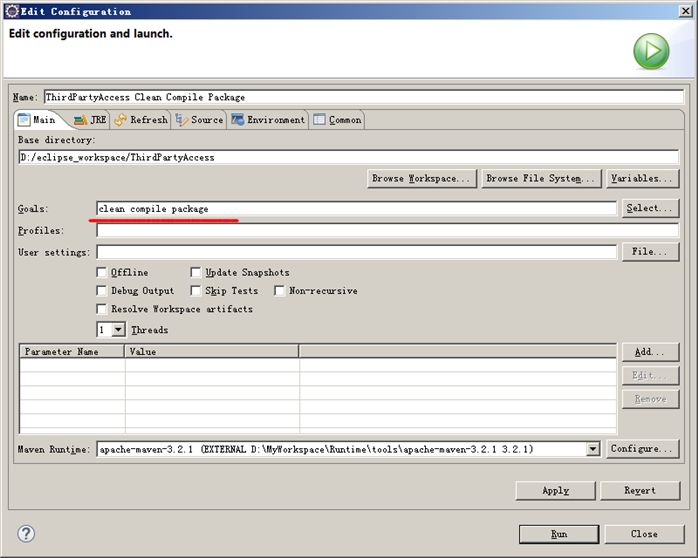Focus the User settings field

357,252
